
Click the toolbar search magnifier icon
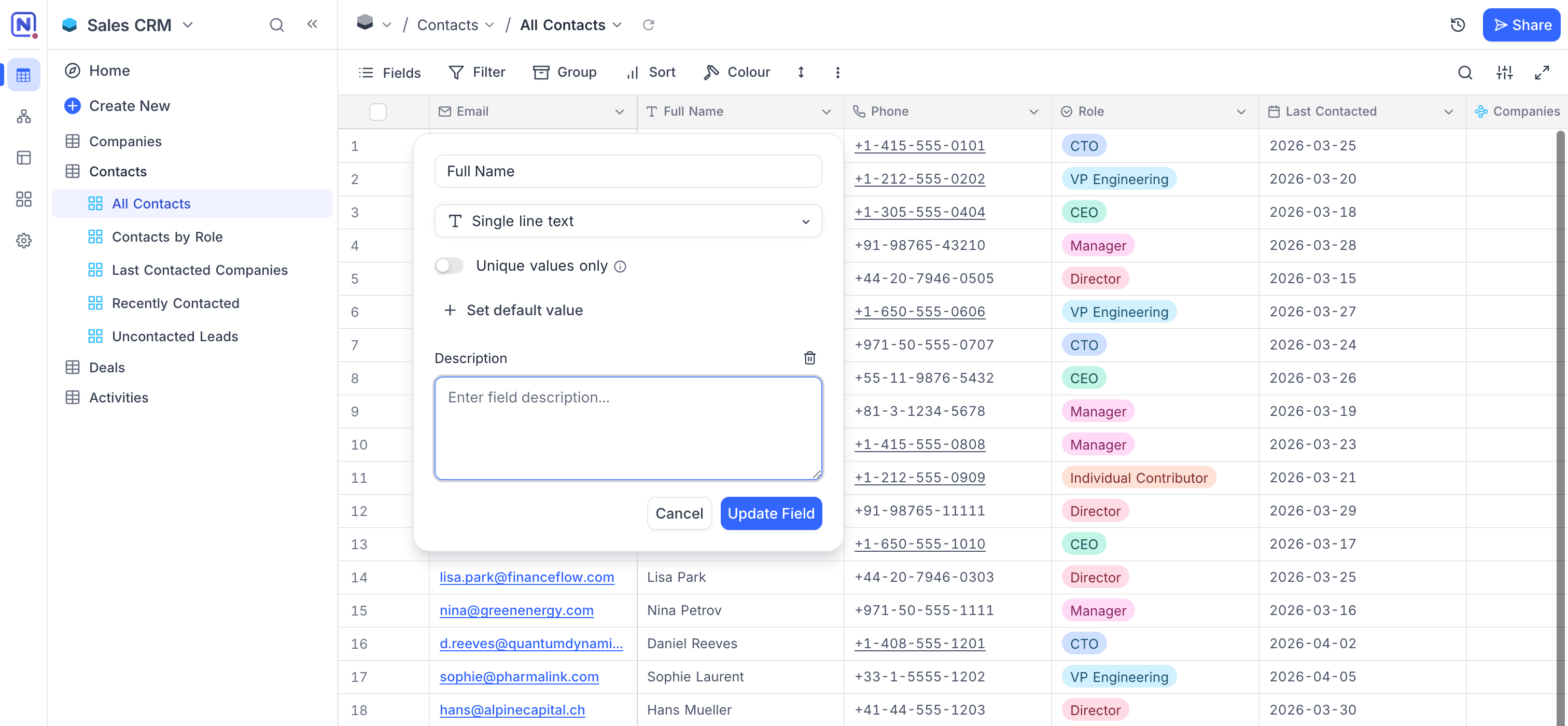(x=1465, y=73)
